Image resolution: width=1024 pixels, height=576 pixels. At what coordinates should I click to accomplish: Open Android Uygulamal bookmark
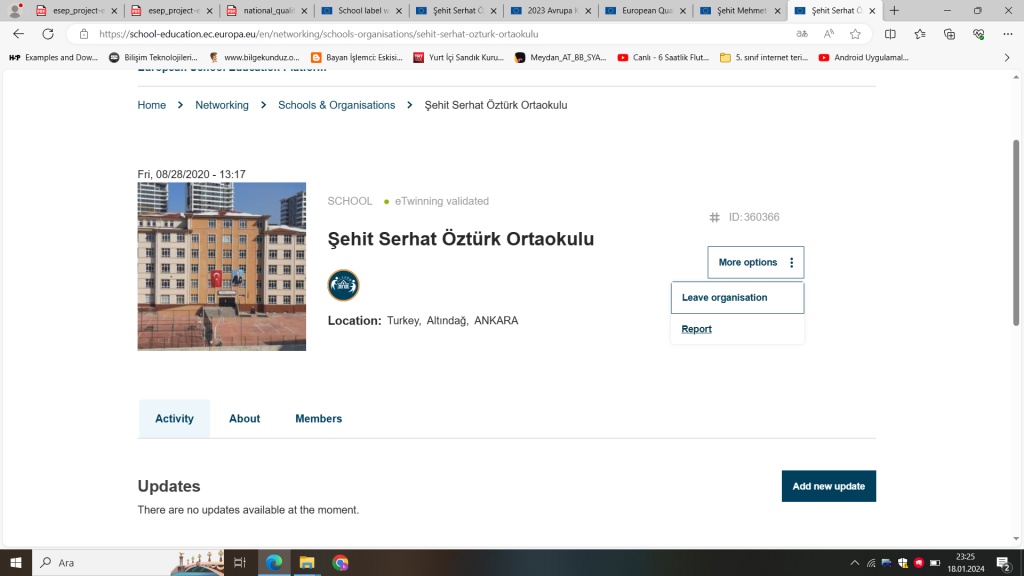point(863,57)
